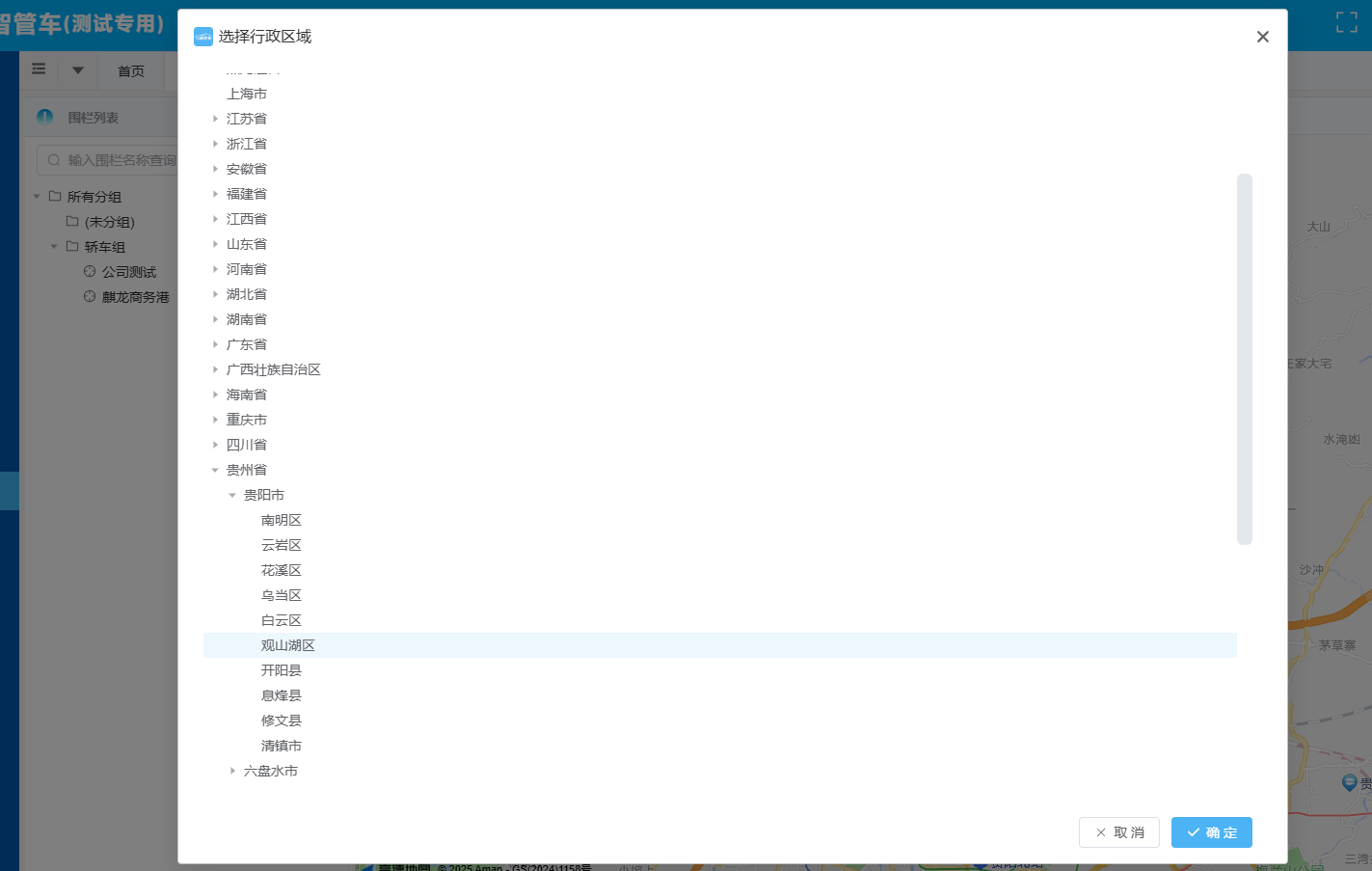
Task: Click the fullscreen icon in top-right corner
Action: click(1346, 22)
